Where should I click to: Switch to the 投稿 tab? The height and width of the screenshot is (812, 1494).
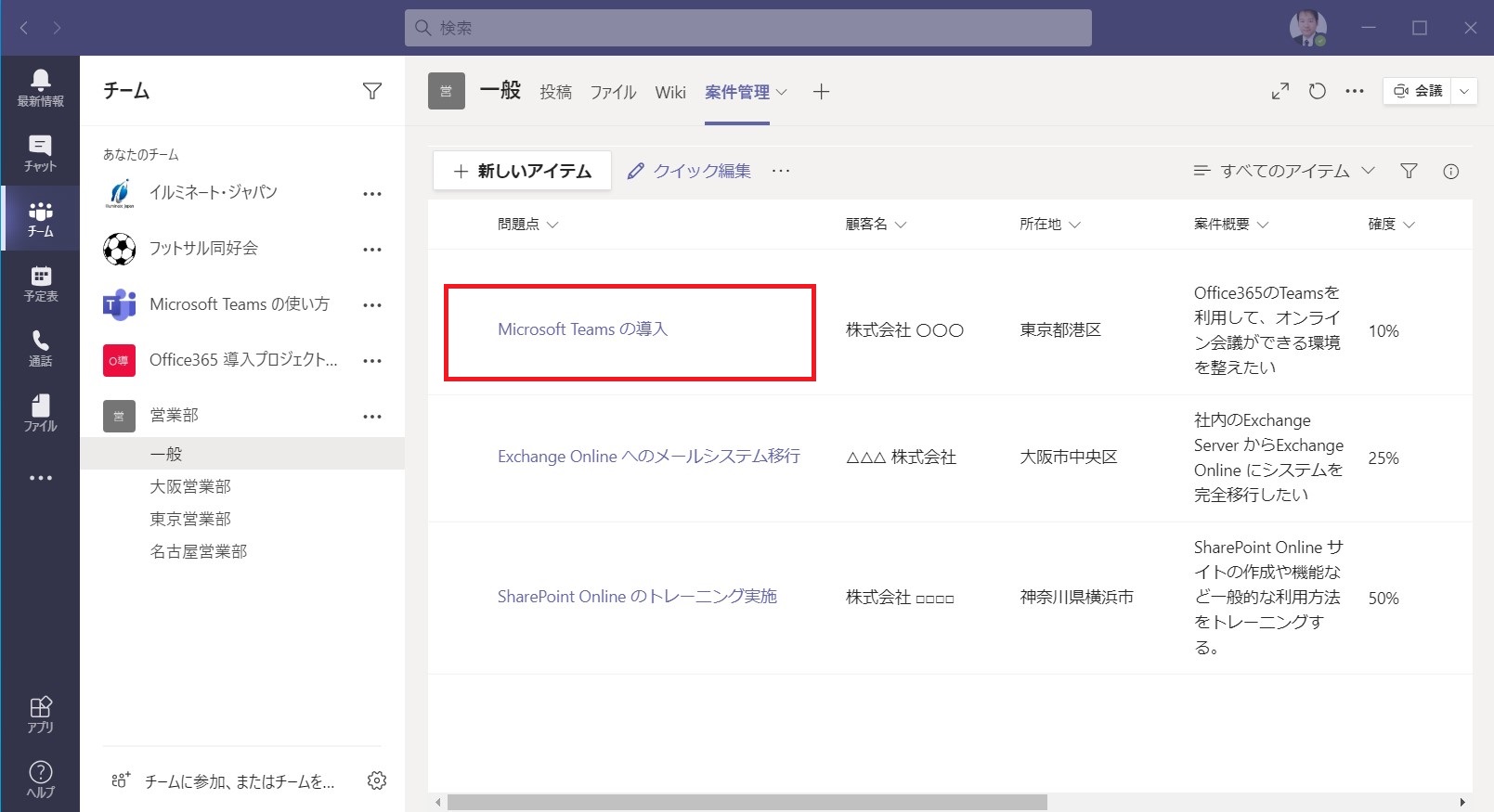pos(555,92)
